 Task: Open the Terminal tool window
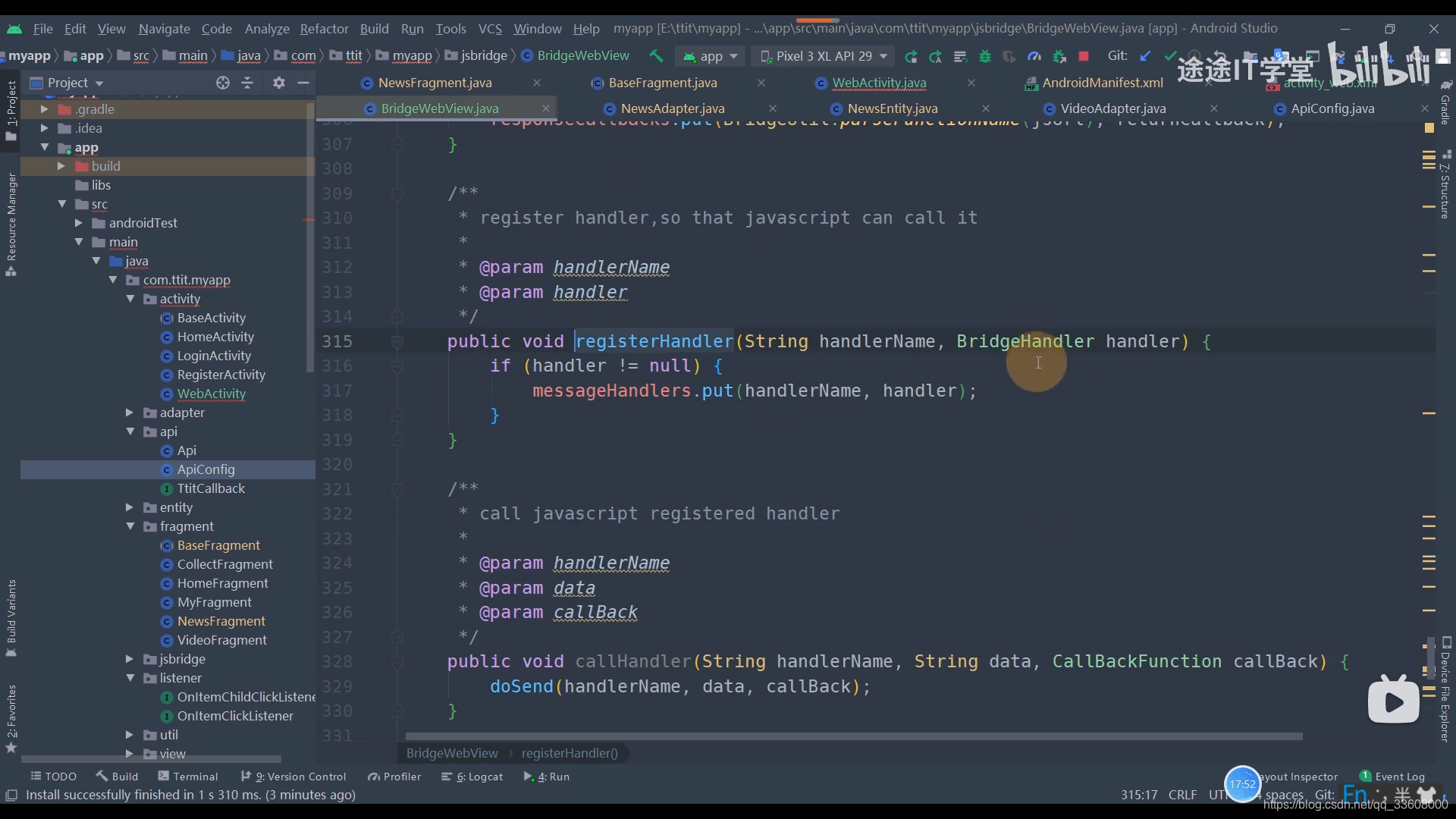(x=187, y=777)
